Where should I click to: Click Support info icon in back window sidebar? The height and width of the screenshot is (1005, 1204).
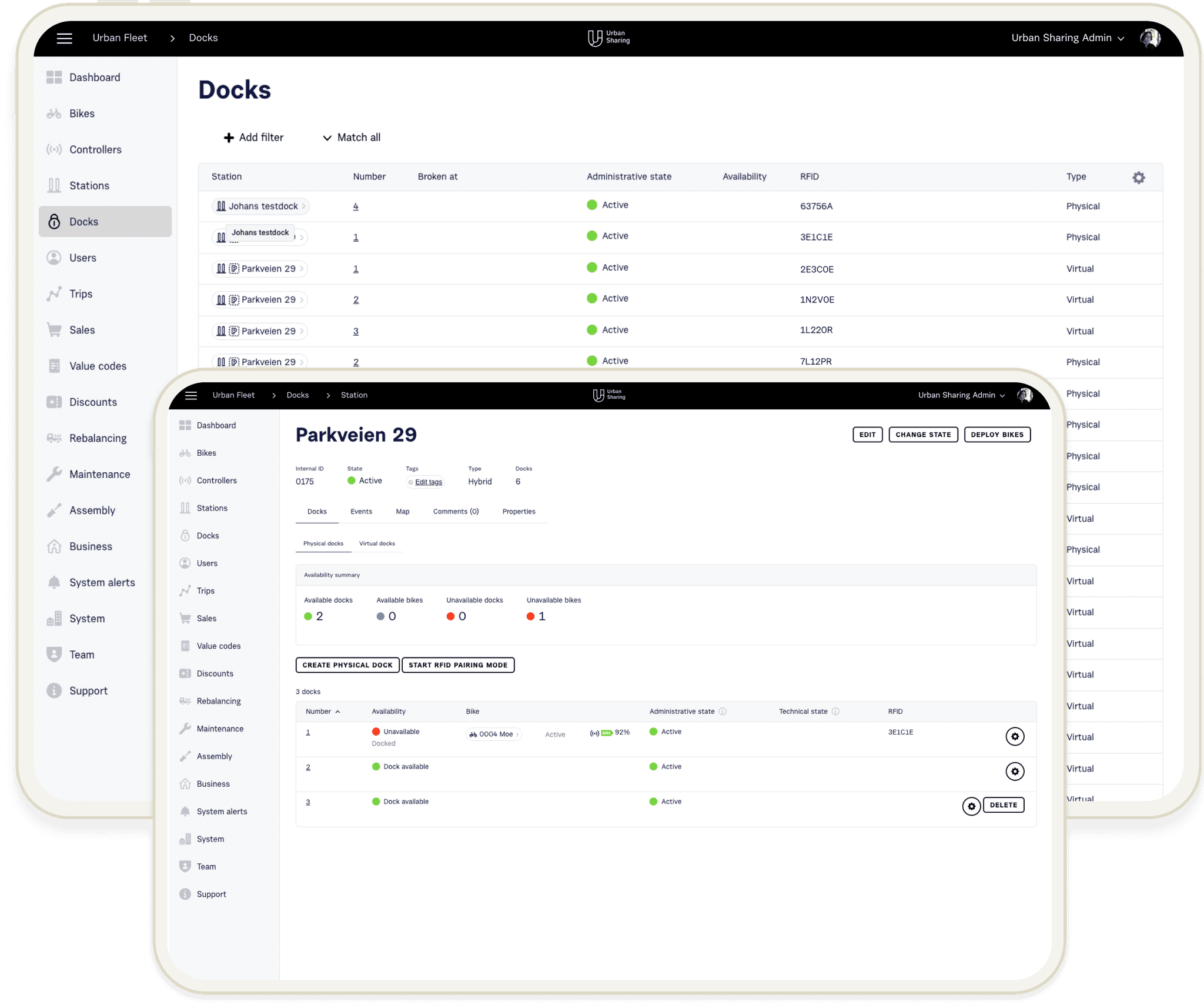tap(54, 690)
